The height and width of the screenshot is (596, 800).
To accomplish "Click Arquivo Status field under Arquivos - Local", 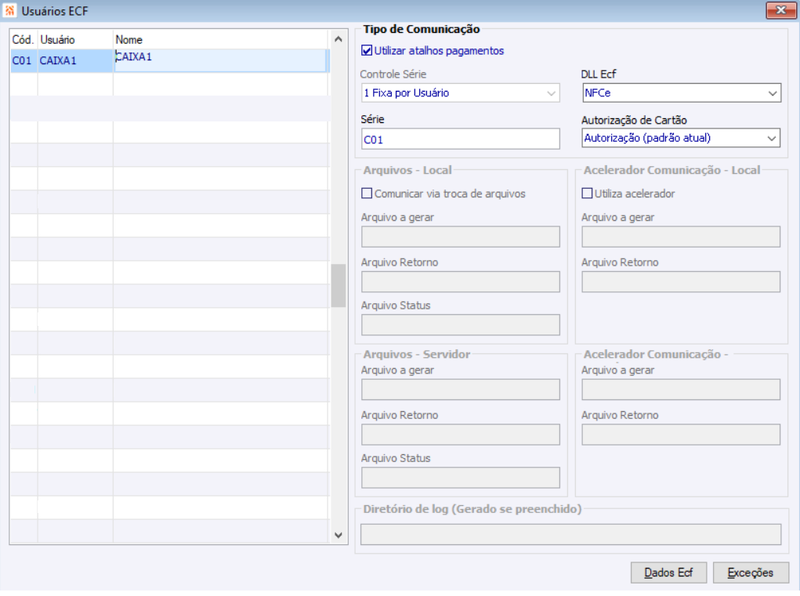I will 460,325.
